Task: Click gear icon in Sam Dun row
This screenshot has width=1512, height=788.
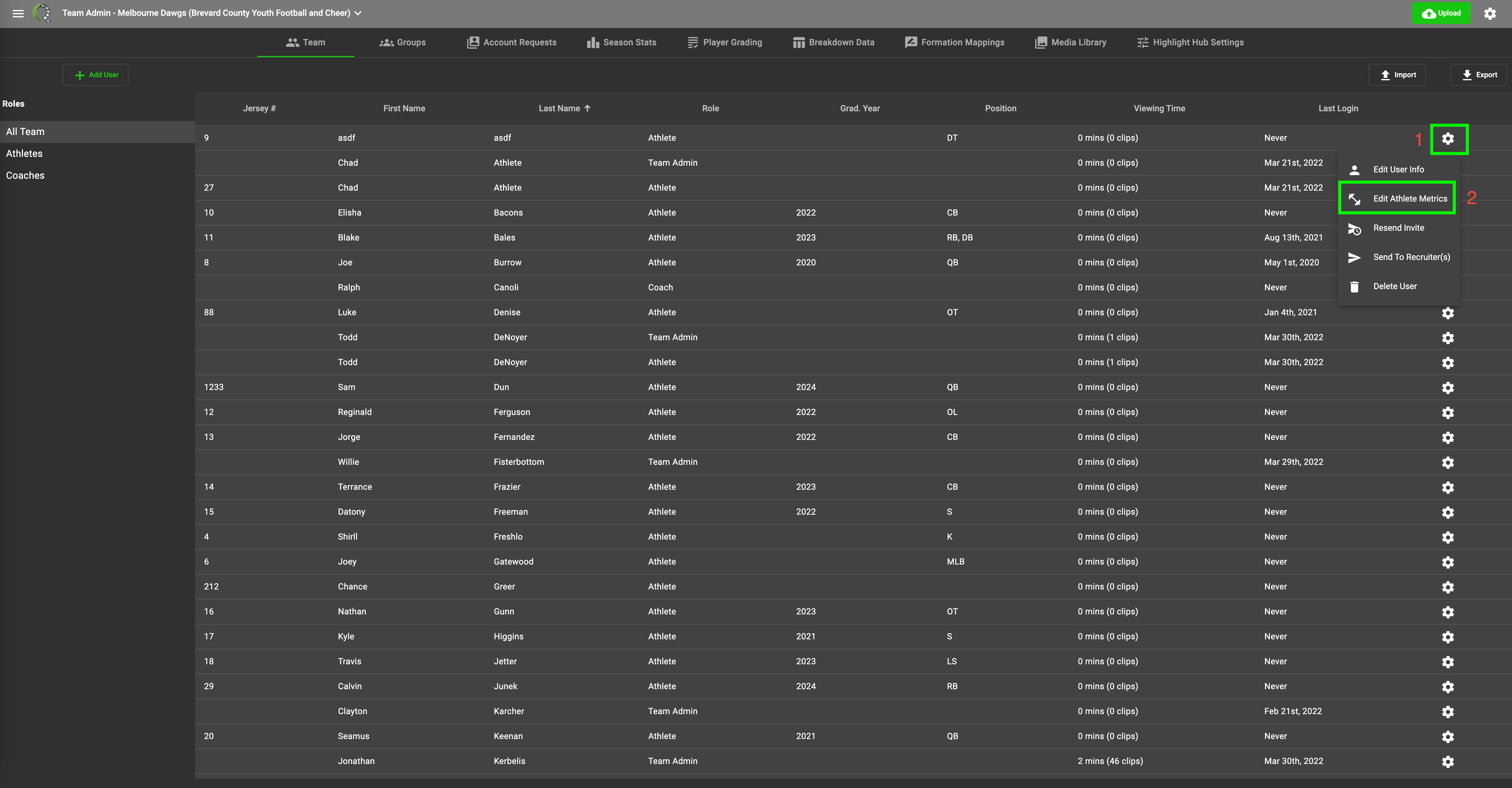Action: point(1448,388)
